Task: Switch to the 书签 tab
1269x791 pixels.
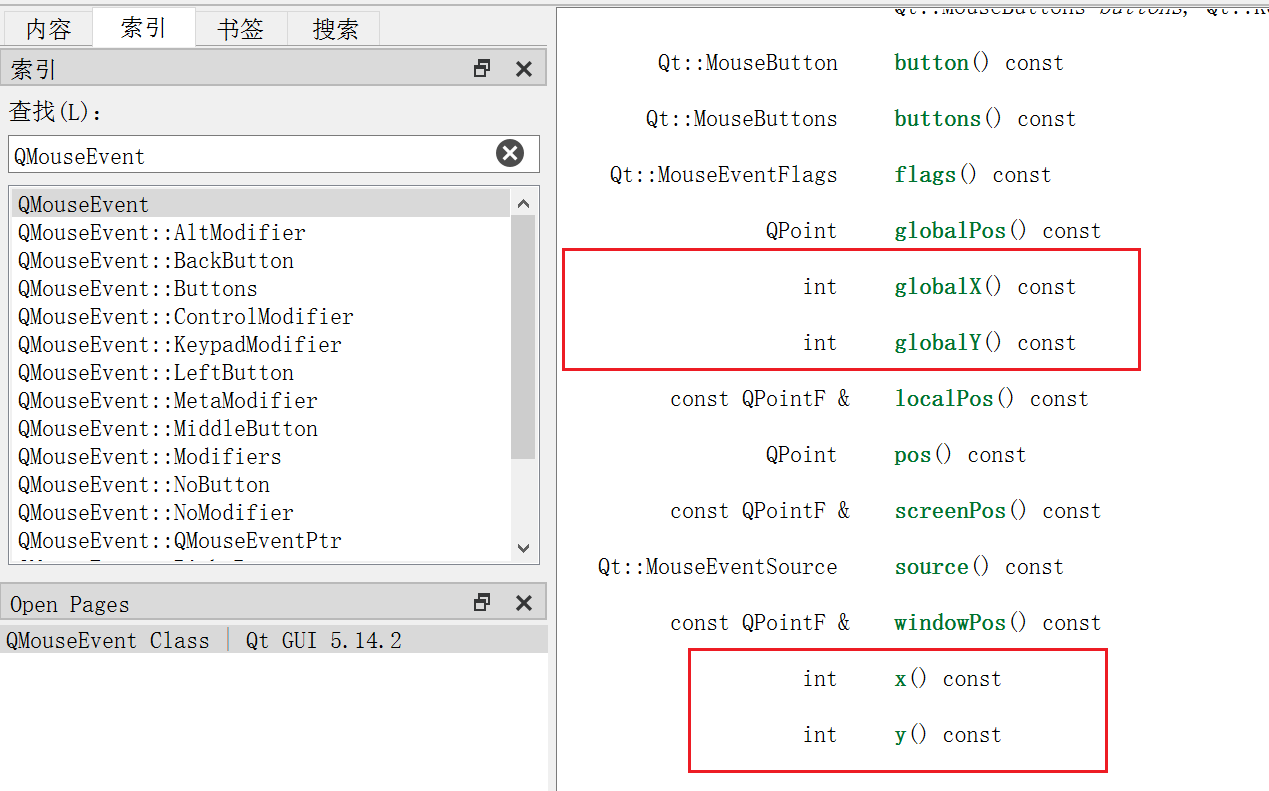Action: [241, 29]
